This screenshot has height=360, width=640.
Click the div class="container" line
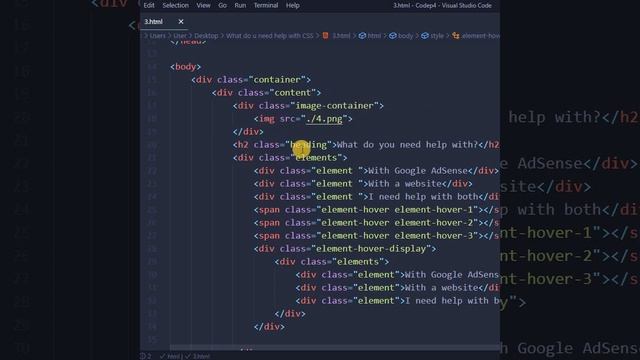point(251,80)
